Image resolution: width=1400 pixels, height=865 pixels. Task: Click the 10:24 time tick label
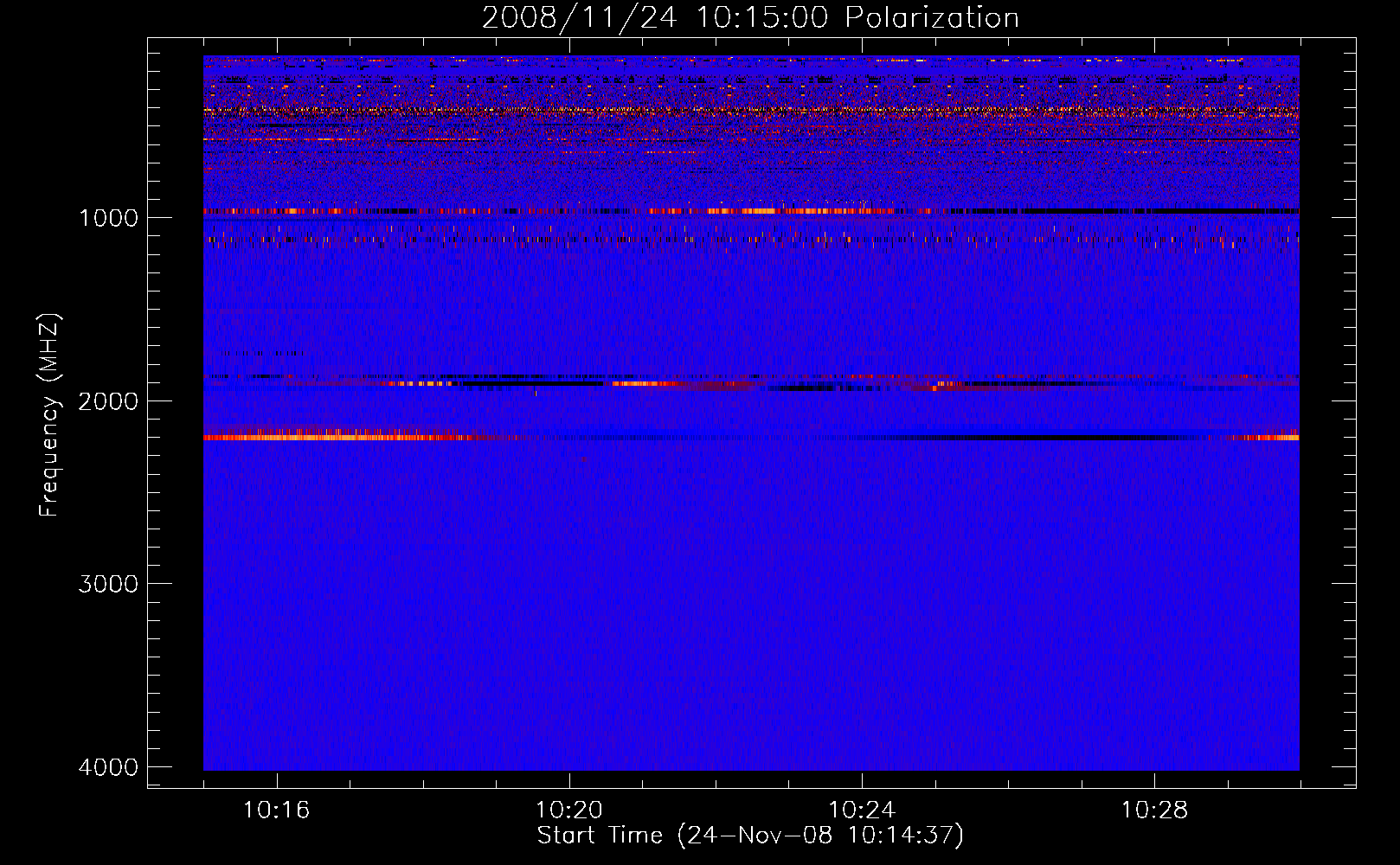pos(862,810)
